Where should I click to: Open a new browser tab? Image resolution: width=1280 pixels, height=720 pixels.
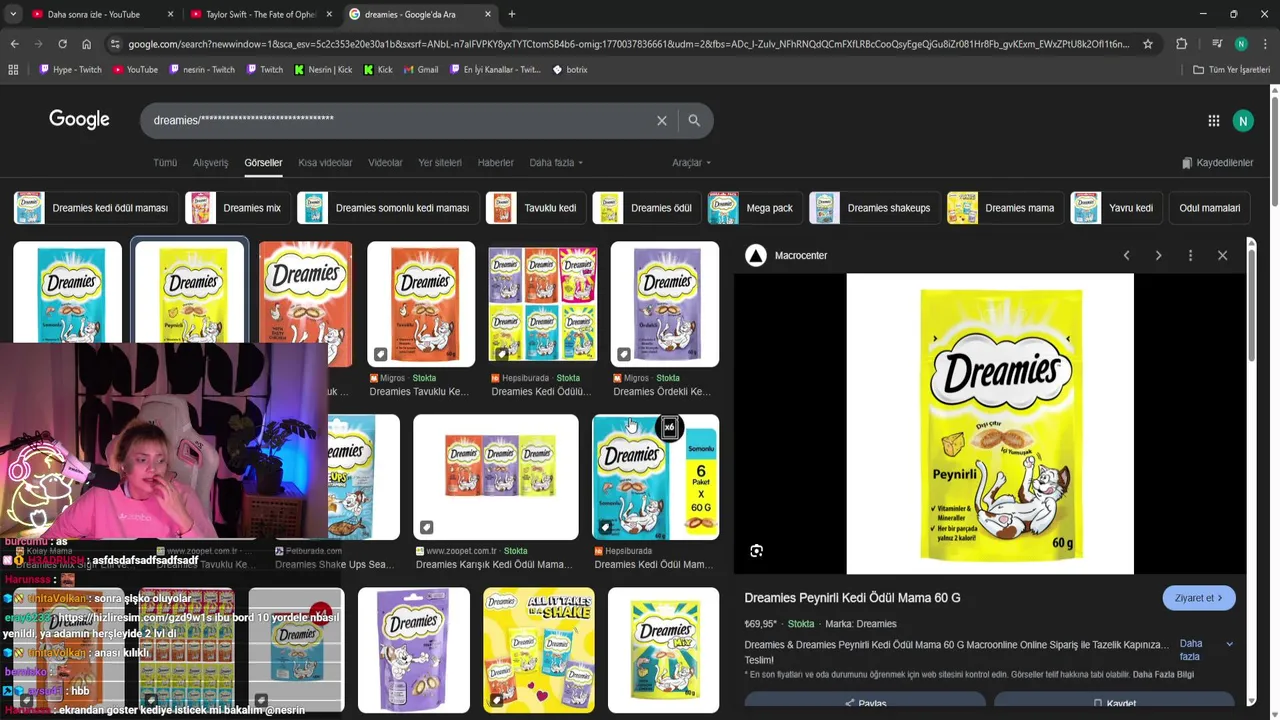click(512, 14)
